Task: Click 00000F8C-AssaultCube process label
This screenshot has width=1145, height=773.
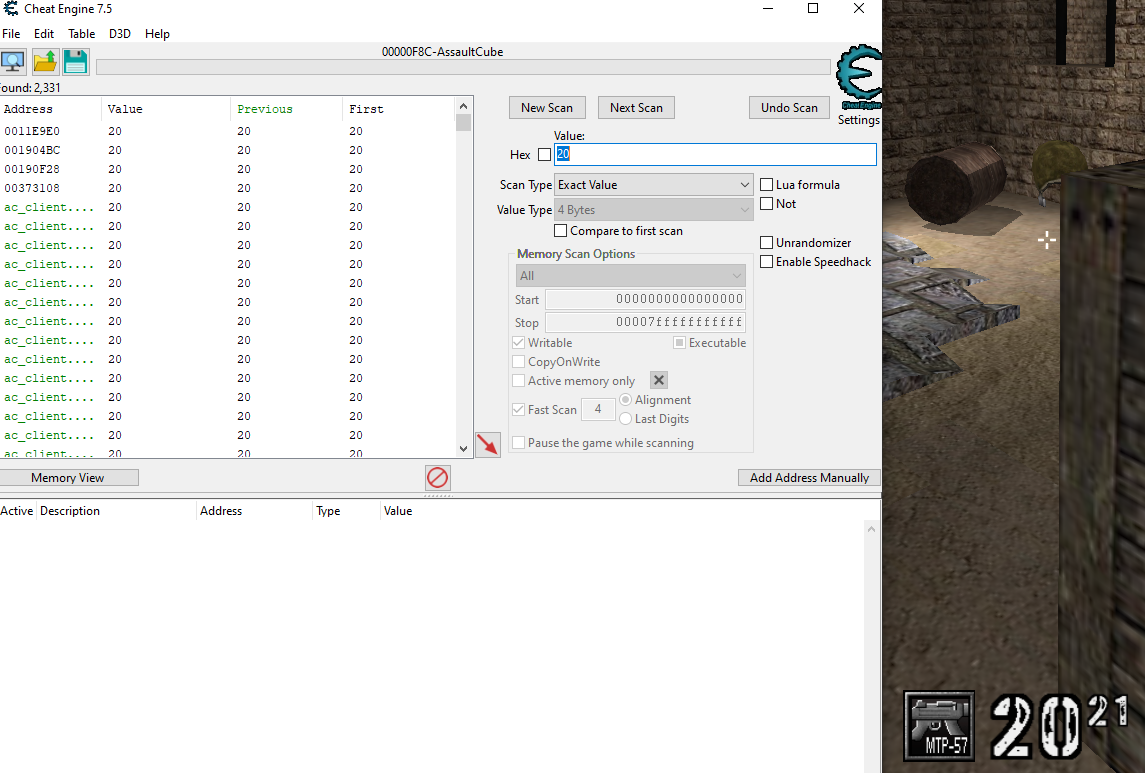Action: point(443,52)
